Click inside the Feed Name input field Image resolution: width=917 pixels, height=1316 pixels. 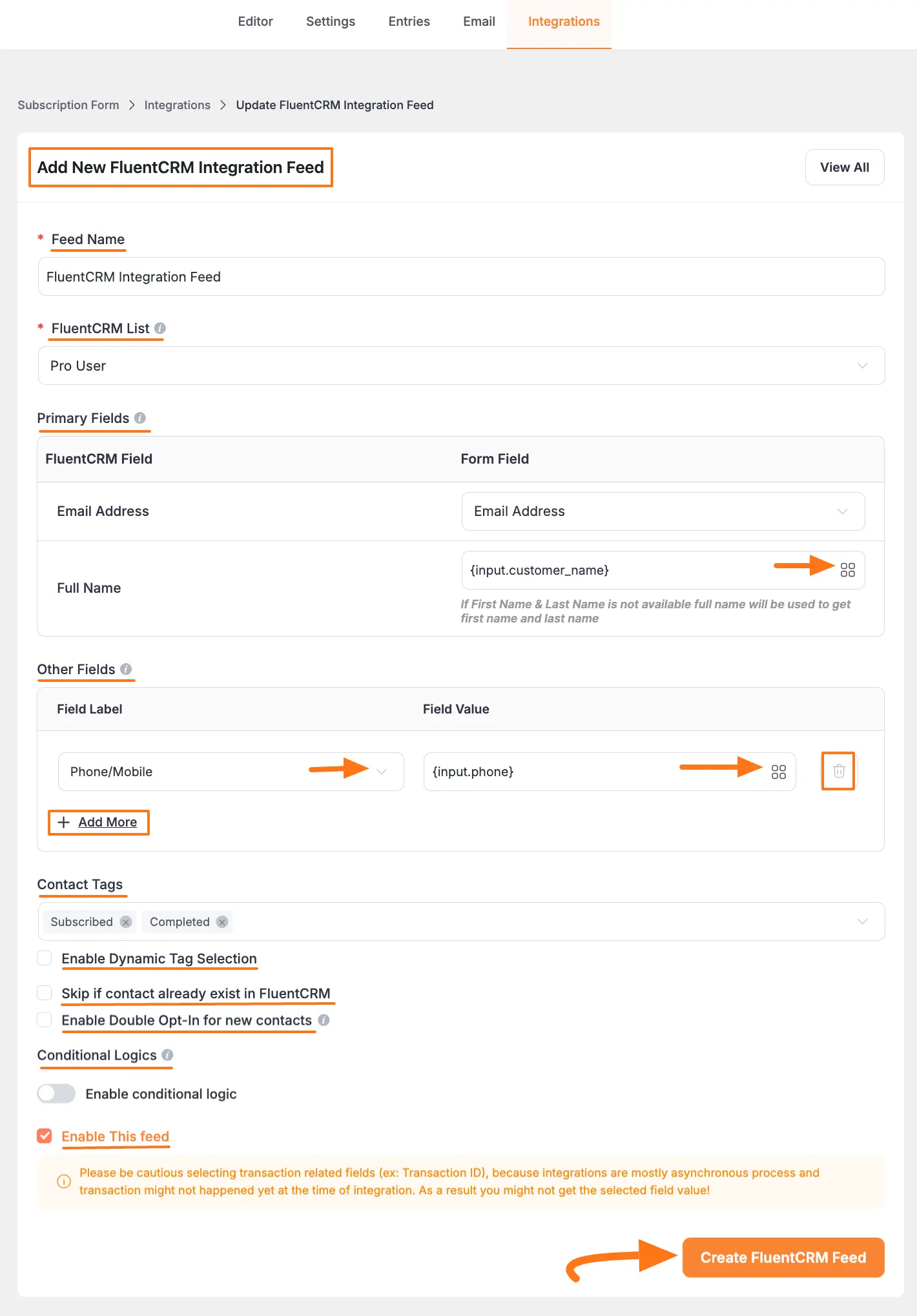coord(461,276)
